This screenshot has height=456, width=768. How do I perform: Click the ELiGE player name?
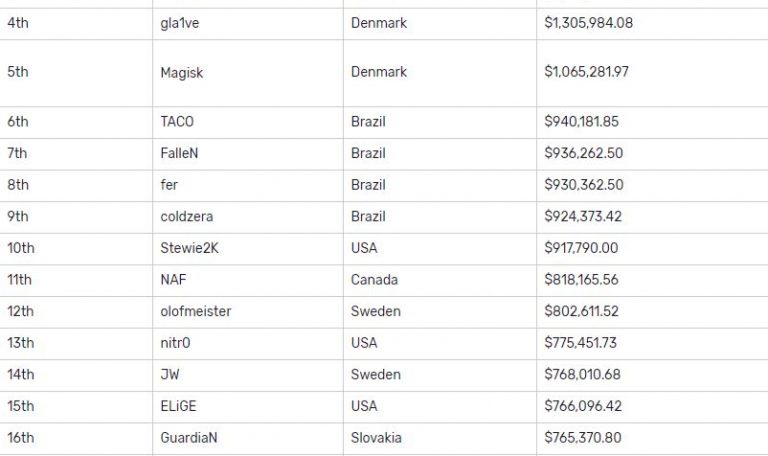(179, 406)
